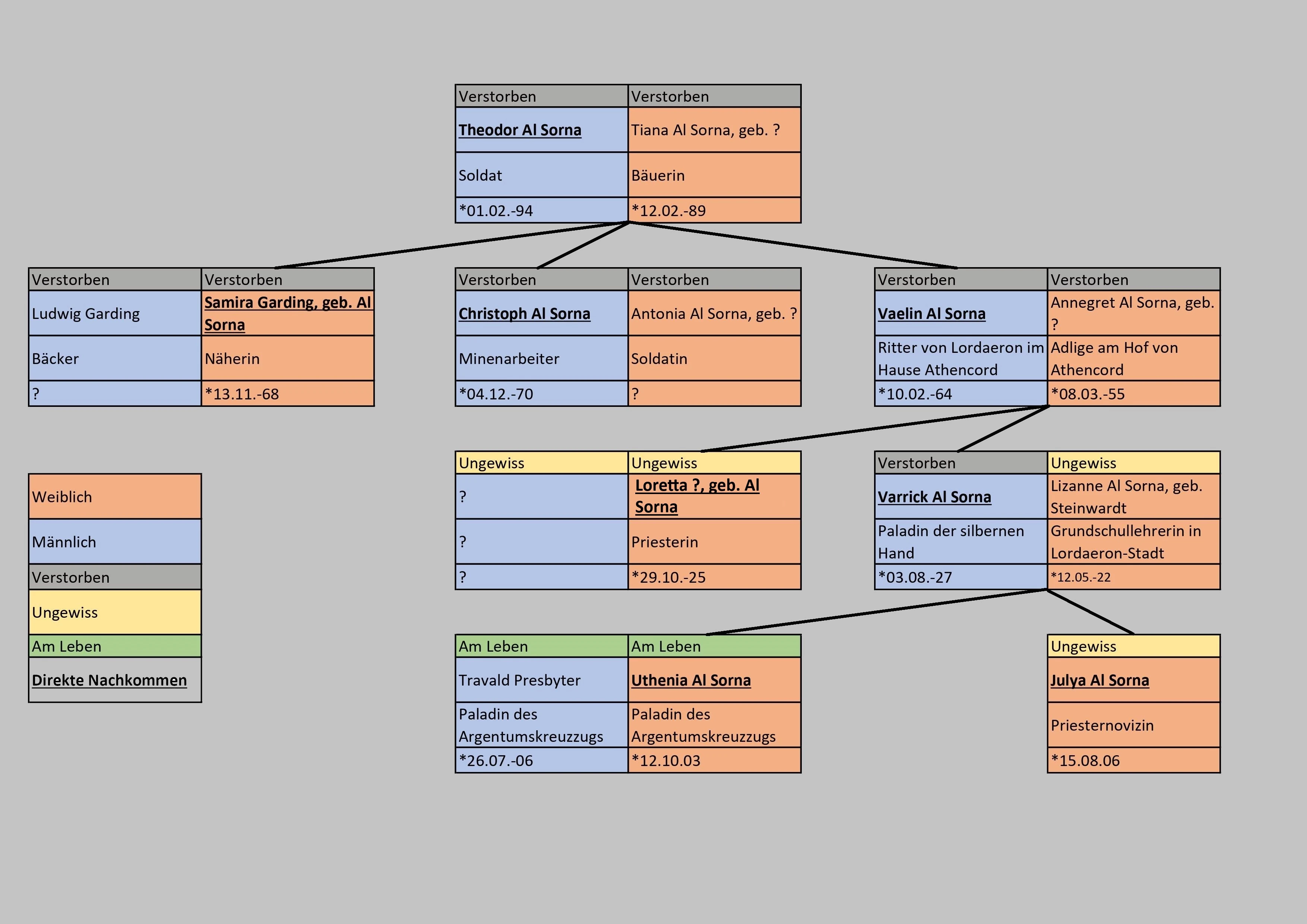The image size is (1307, 924).
Task: Click the Am Leben green legend entry
Action: [x=115, y=646]
